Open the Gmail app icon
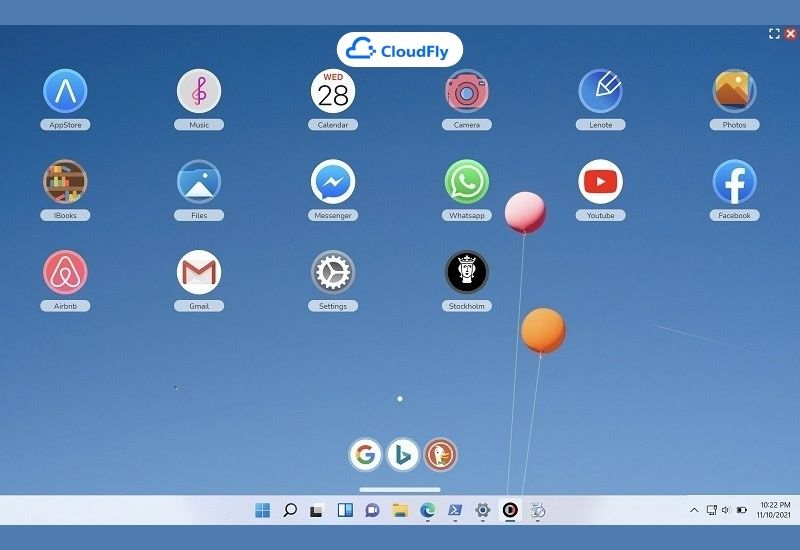 (199, 272)
